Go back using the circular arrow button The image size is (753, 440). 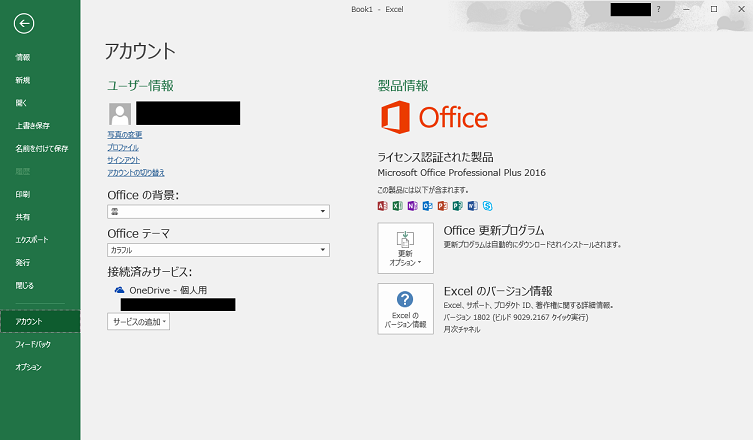point(24,24)
